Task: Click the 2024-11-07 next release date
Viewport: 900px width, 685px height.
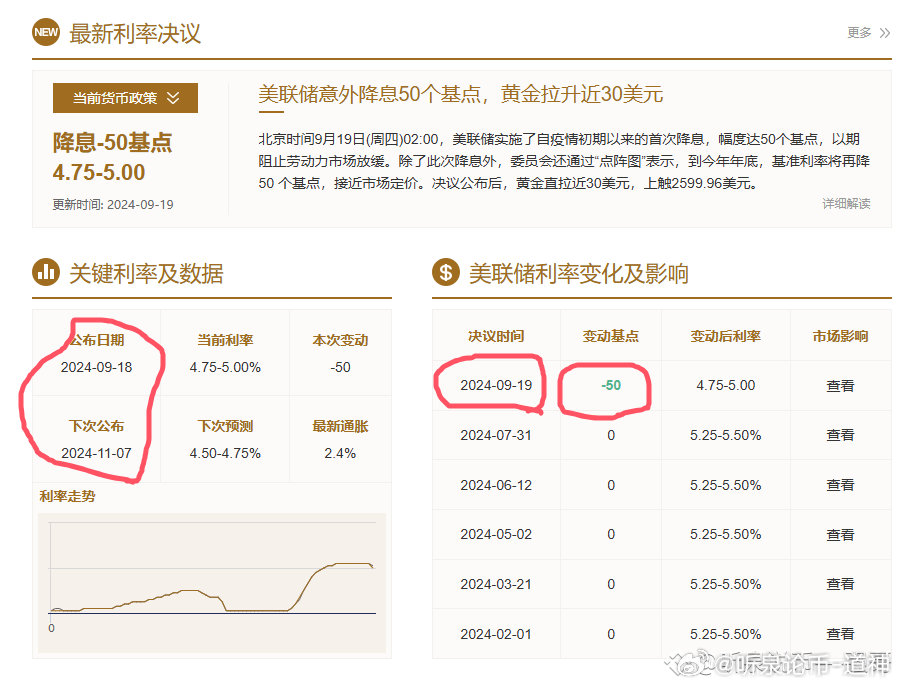Action: [96, 453]
